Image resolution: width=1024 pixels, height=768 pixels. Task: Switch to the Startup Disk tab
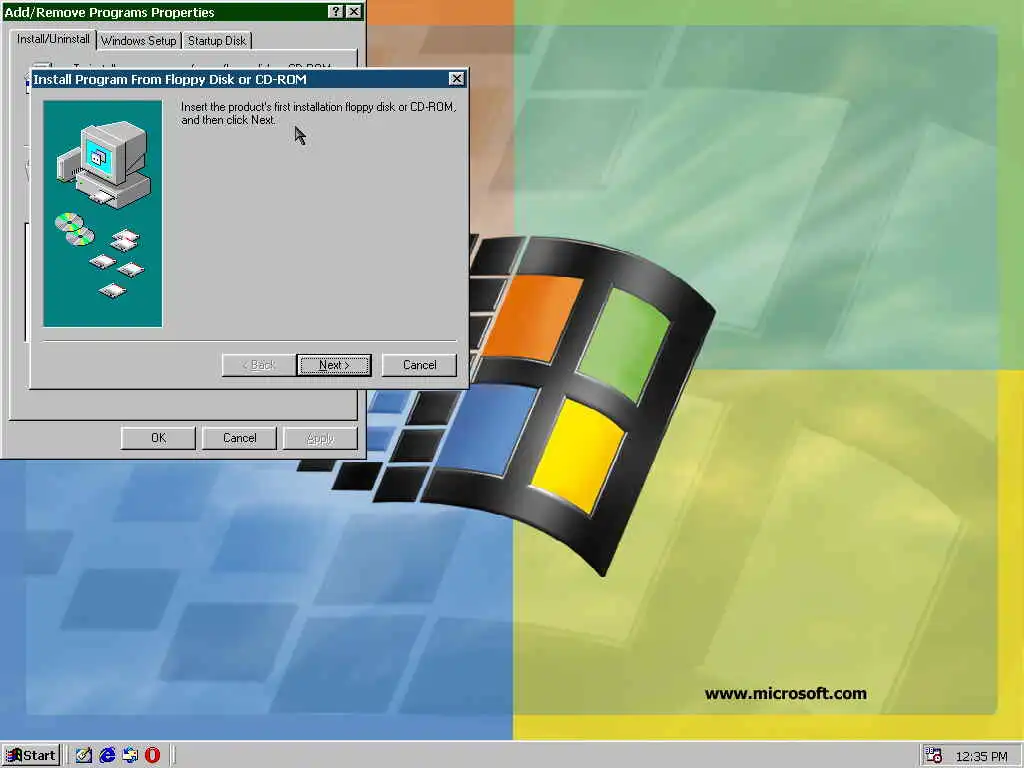217,40
